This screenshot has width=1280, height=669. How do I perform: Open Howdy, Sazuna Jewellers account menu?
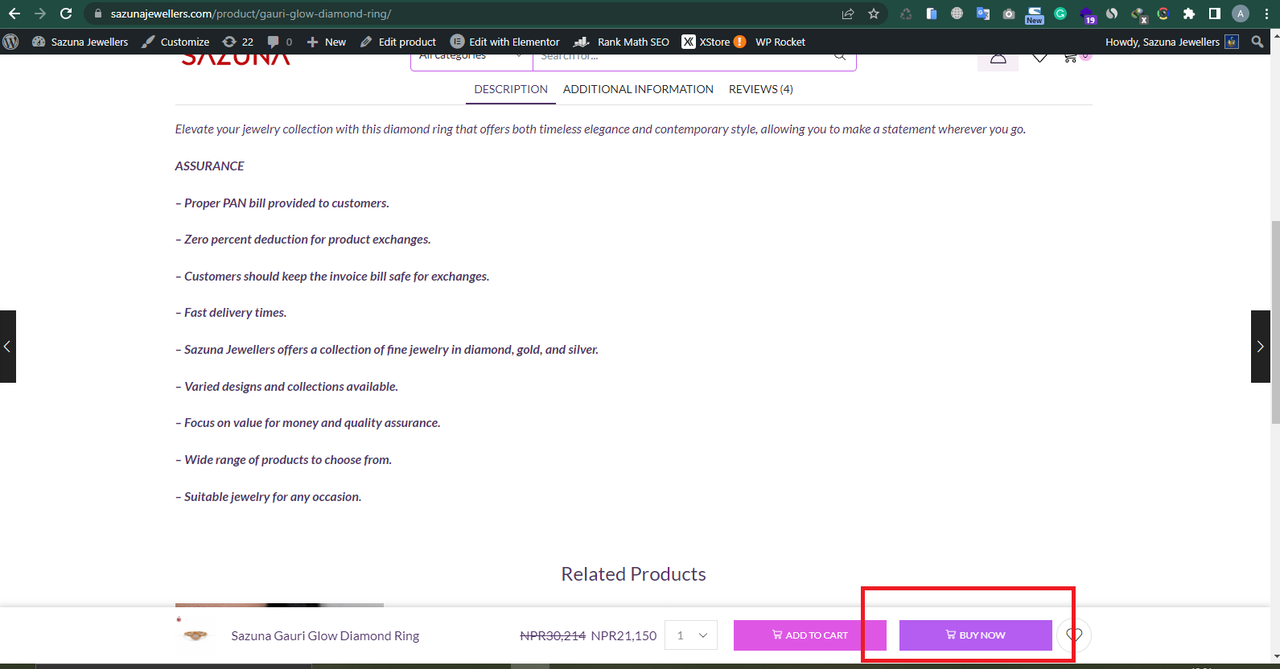click(x=1172, y=42)
